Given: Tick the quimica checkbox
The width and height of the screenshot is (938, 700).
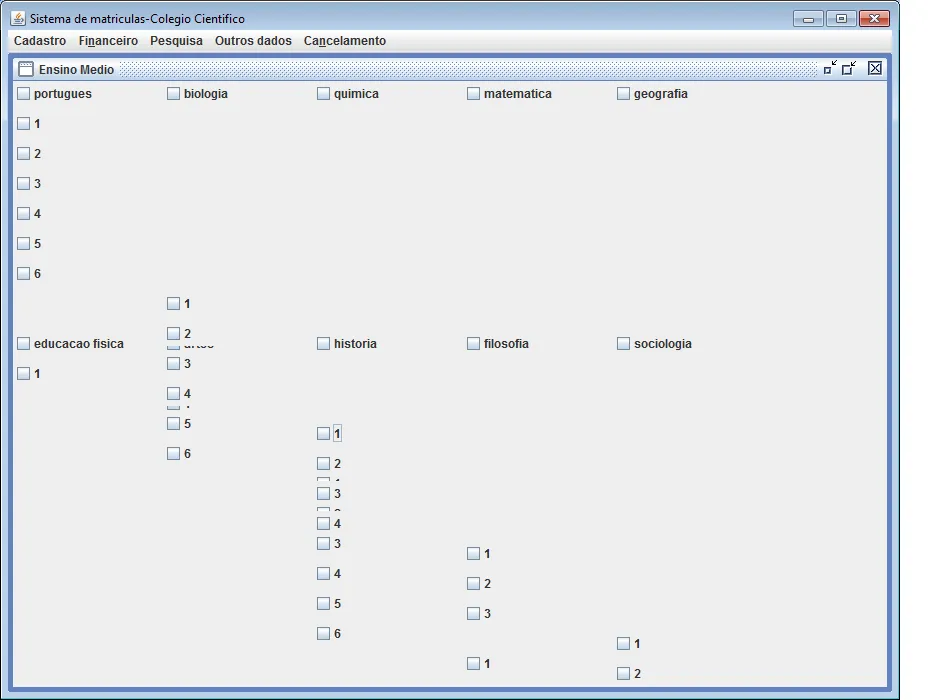Looking at the screenshot, I should 324,93.
